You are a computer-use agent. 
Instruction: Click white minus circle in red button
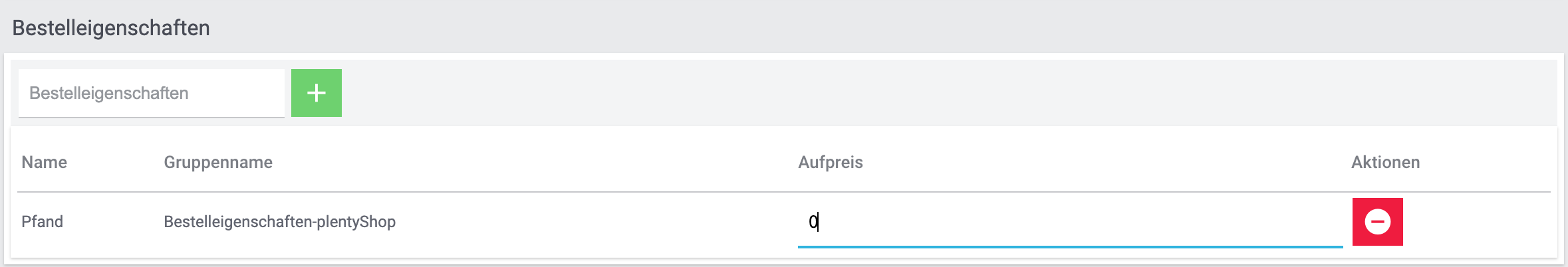click(1377, 222)
